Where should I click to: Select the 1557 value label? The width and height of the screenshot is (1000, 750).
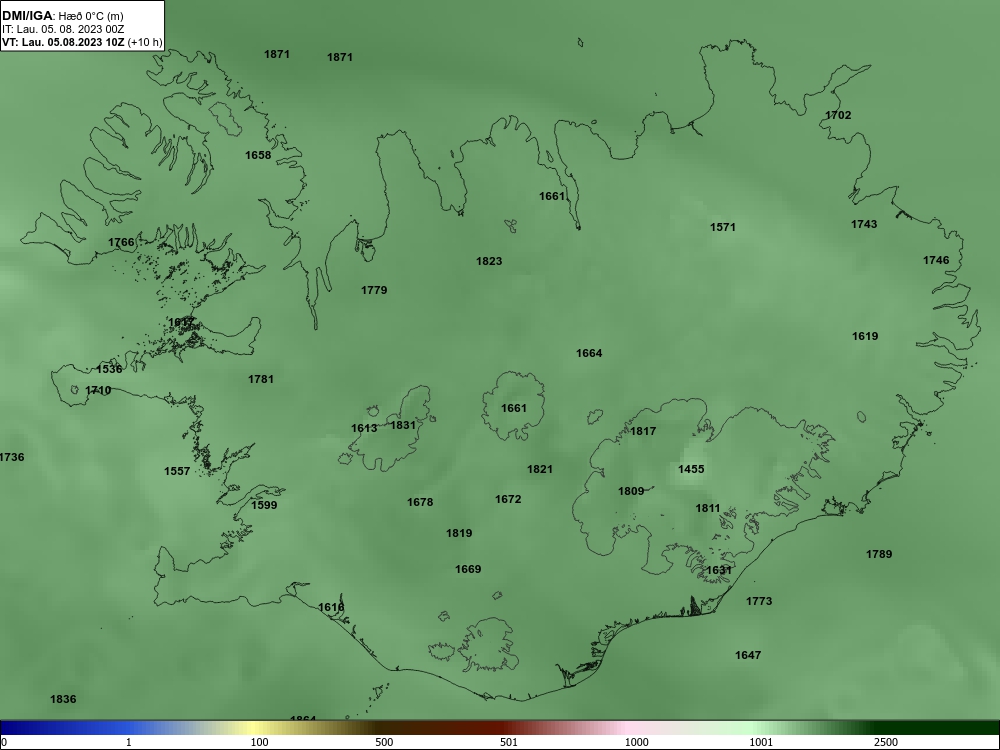177,471
